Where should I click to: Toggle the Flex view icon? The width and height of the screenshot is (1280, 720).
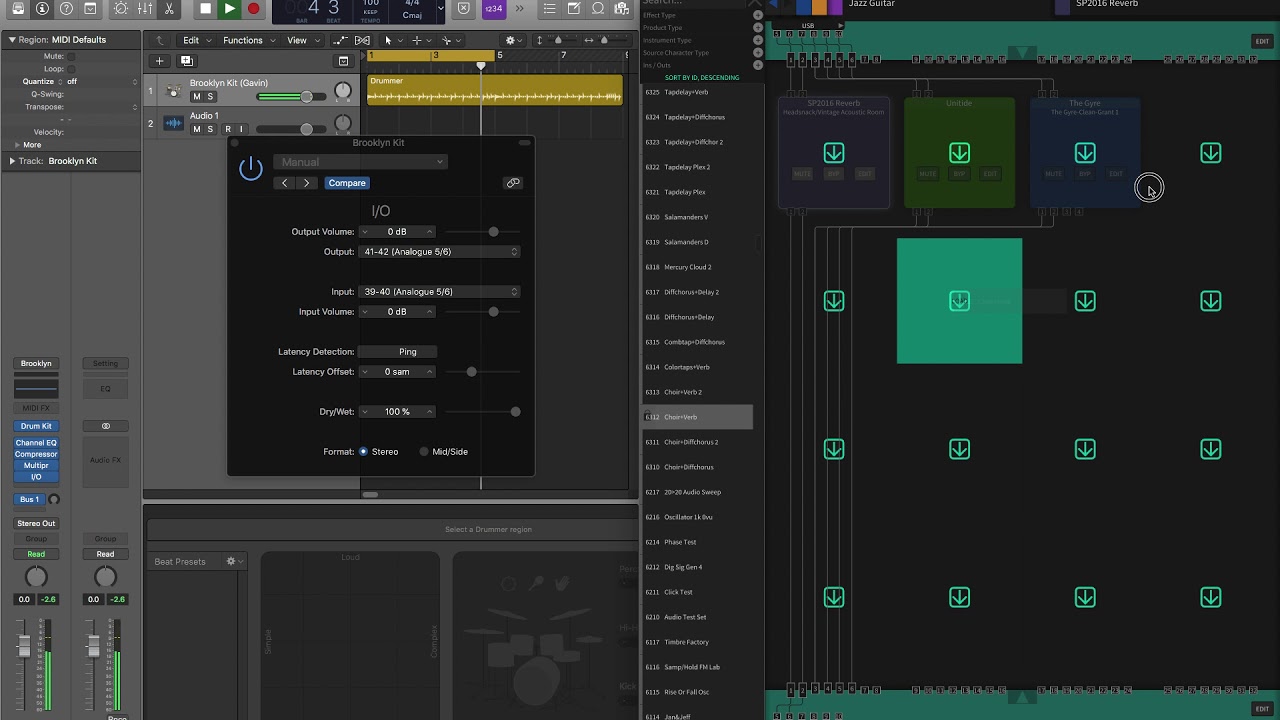[362, 41]
